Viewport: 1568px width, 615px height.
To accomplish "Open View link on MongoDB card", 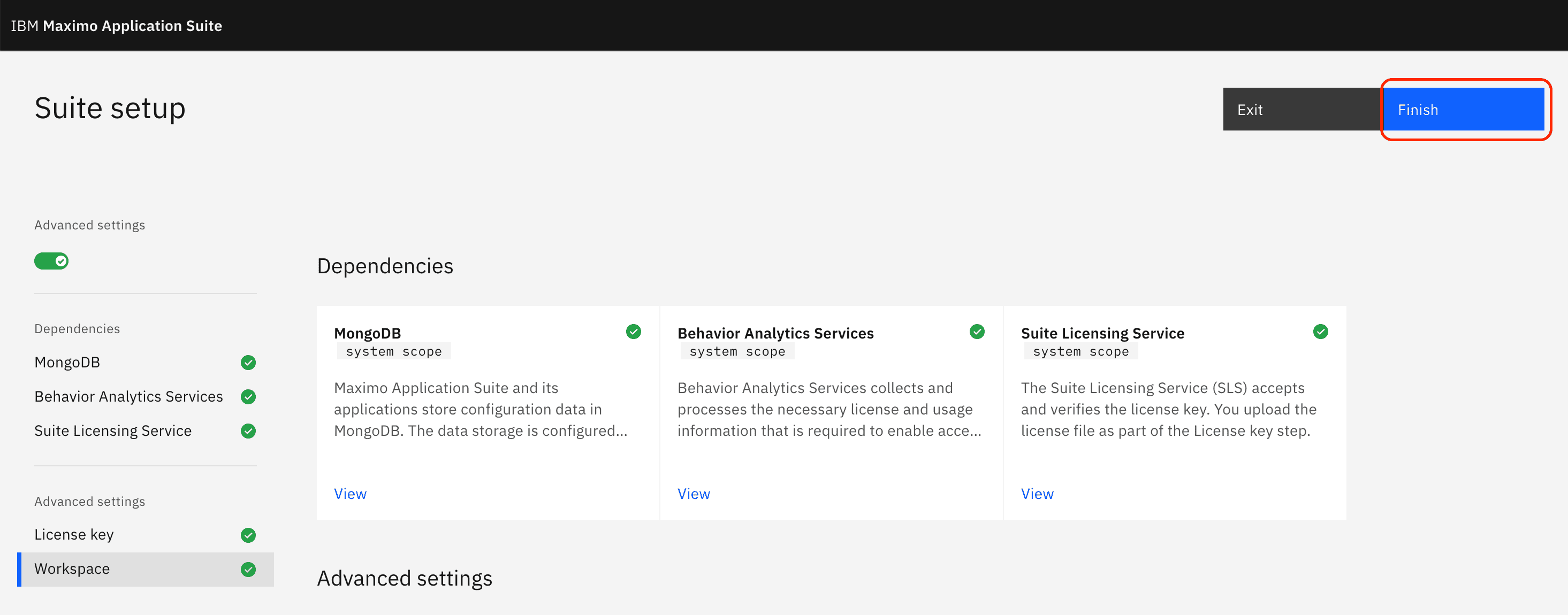I will pyautogui.click(x=351, y=494).
